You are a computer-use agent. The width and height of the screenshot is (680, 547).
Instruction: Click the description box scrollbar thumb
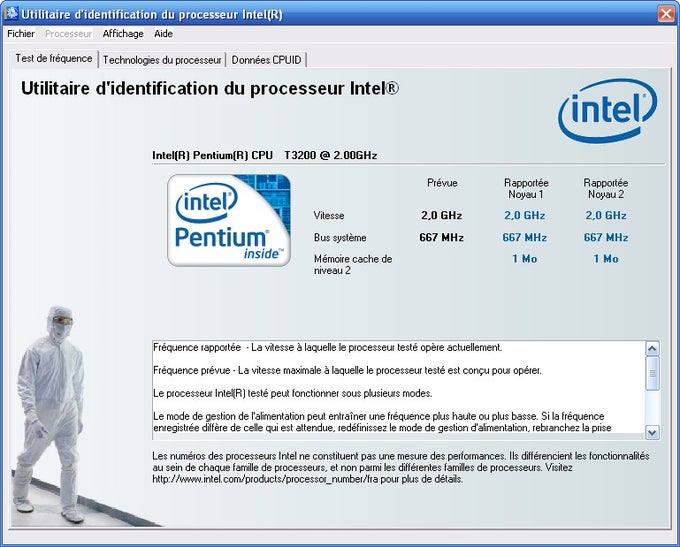tap(652, 373)
